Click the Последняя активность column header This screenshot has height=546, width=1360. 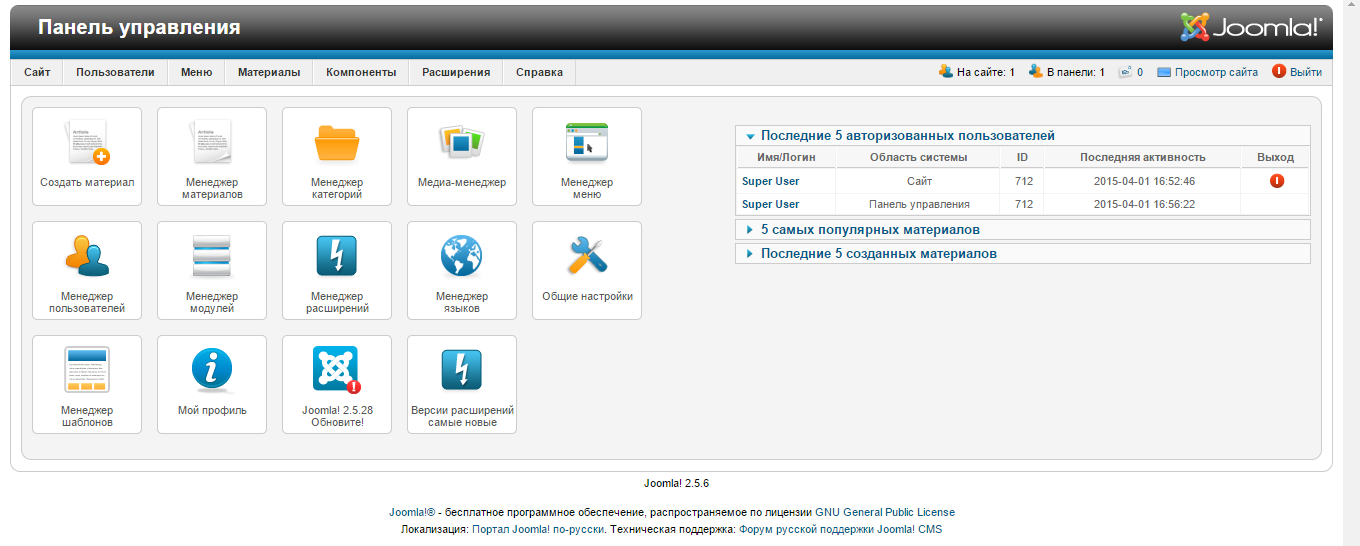1143,157
